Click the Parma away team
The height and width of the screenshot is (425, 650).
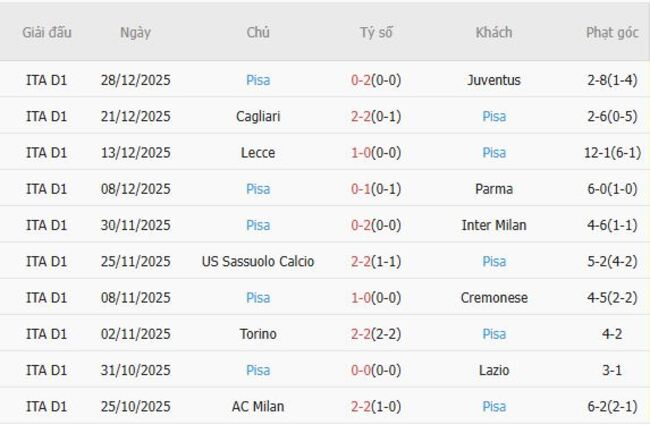pyautogui.click(x=494, y=189)
